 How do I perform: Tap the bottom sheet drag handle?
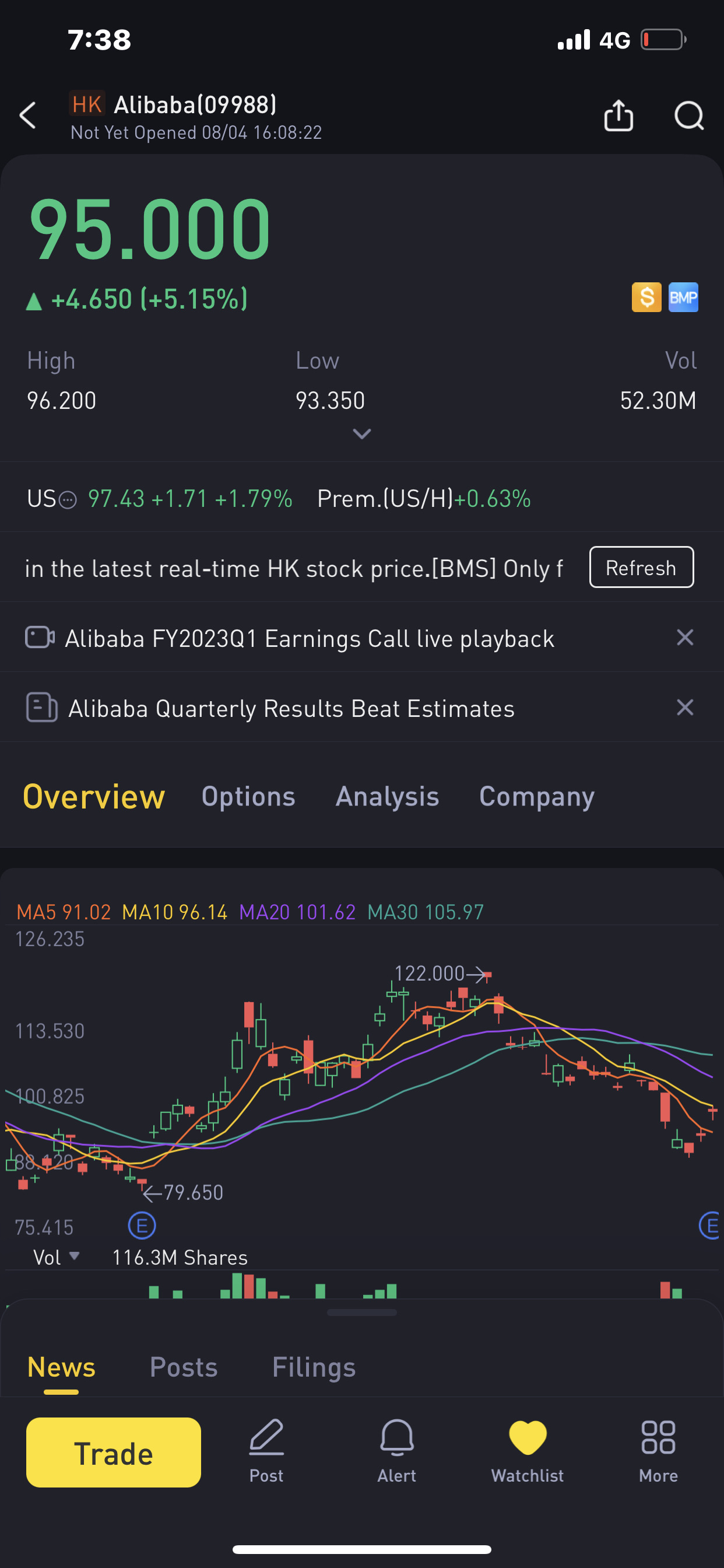tap(362, 1313)
